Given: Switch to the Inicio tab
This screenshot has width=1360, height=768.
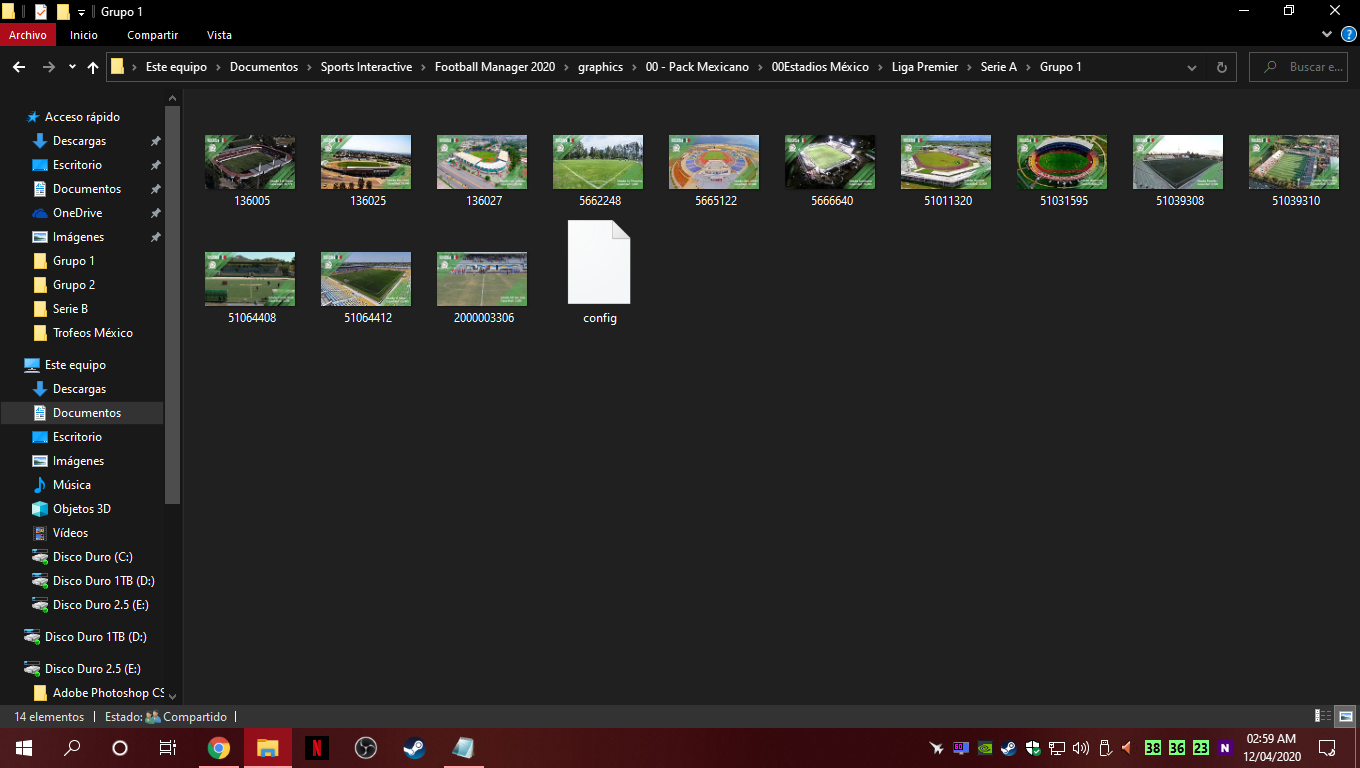Looking at the screenshot, I should click(x=84, y=35).
